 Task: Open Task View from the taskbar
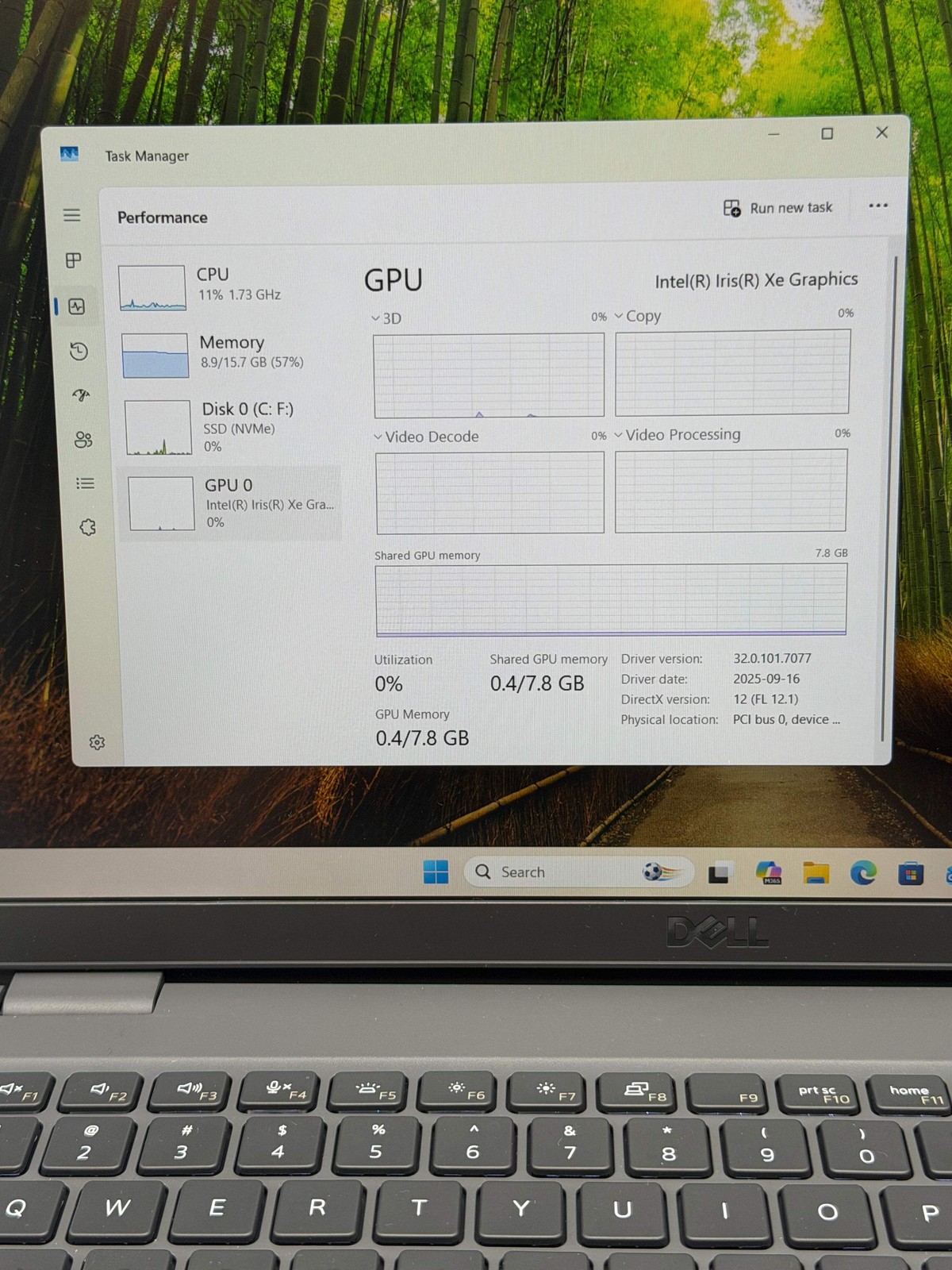720,873
